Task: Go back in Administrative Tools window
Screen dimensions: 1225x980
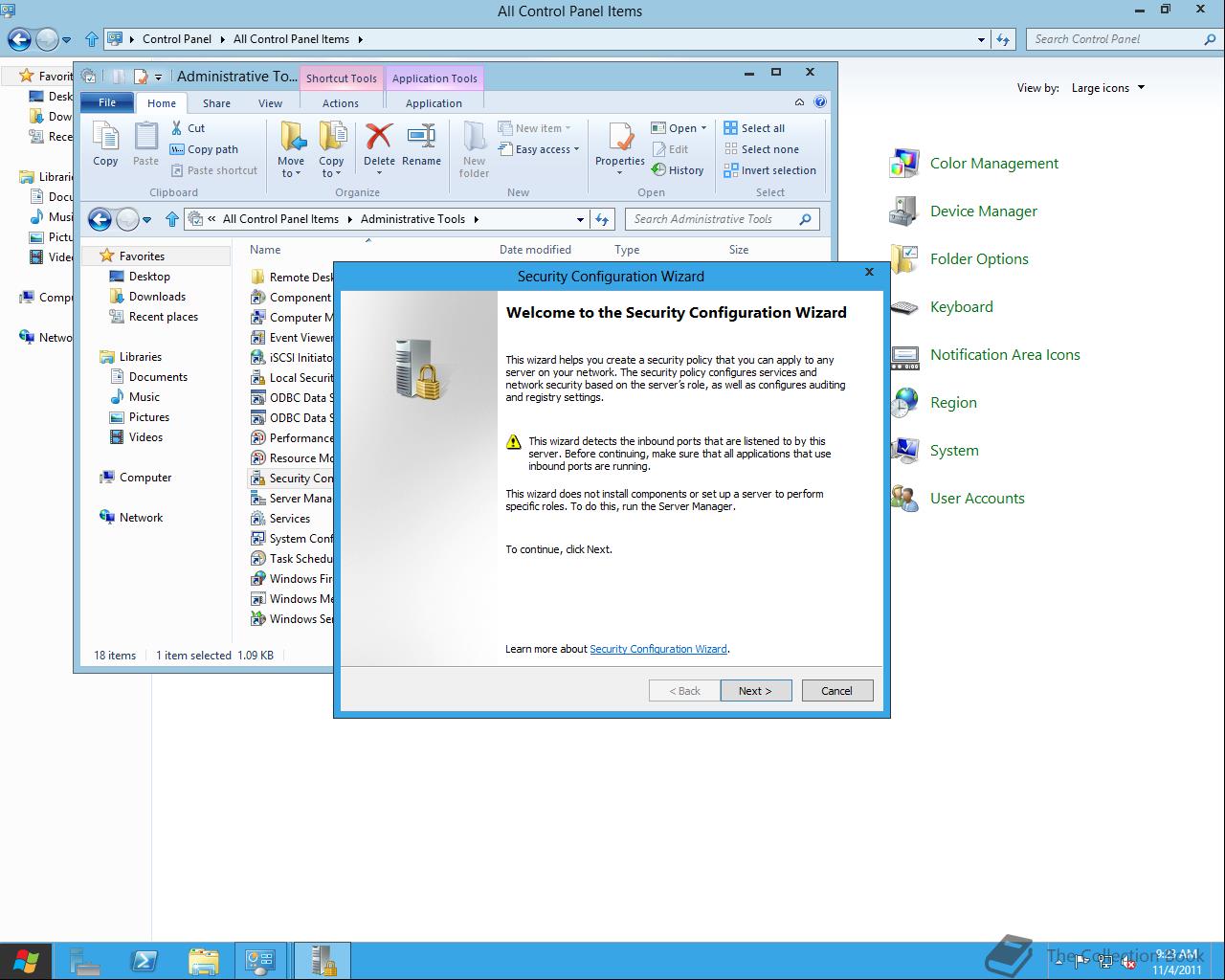Action: (x=100, y=219)
